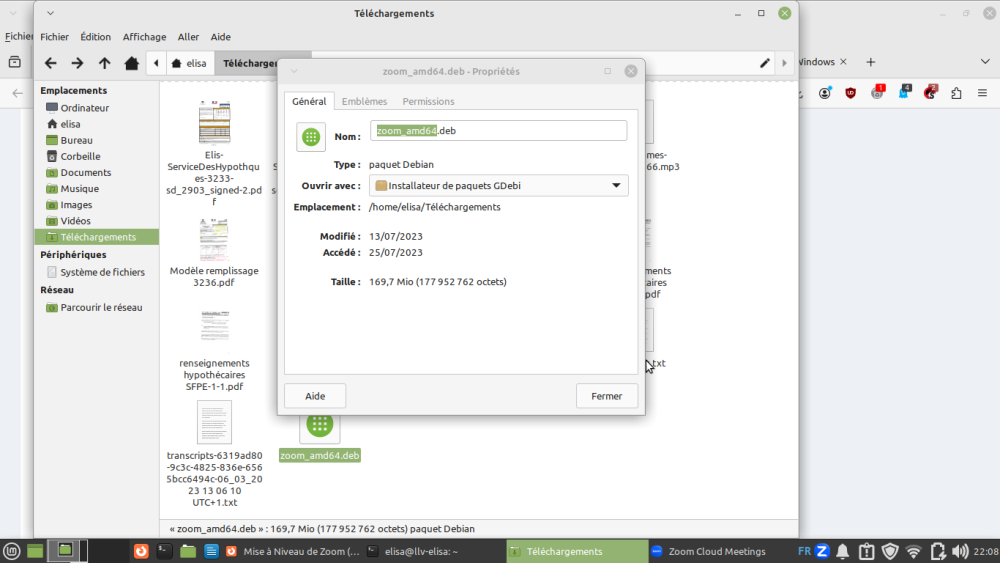Open browser hamburger menu behind file manager
Image resolution: width=1000 pixels, height=563 pixels.
[x=982, y=93]
